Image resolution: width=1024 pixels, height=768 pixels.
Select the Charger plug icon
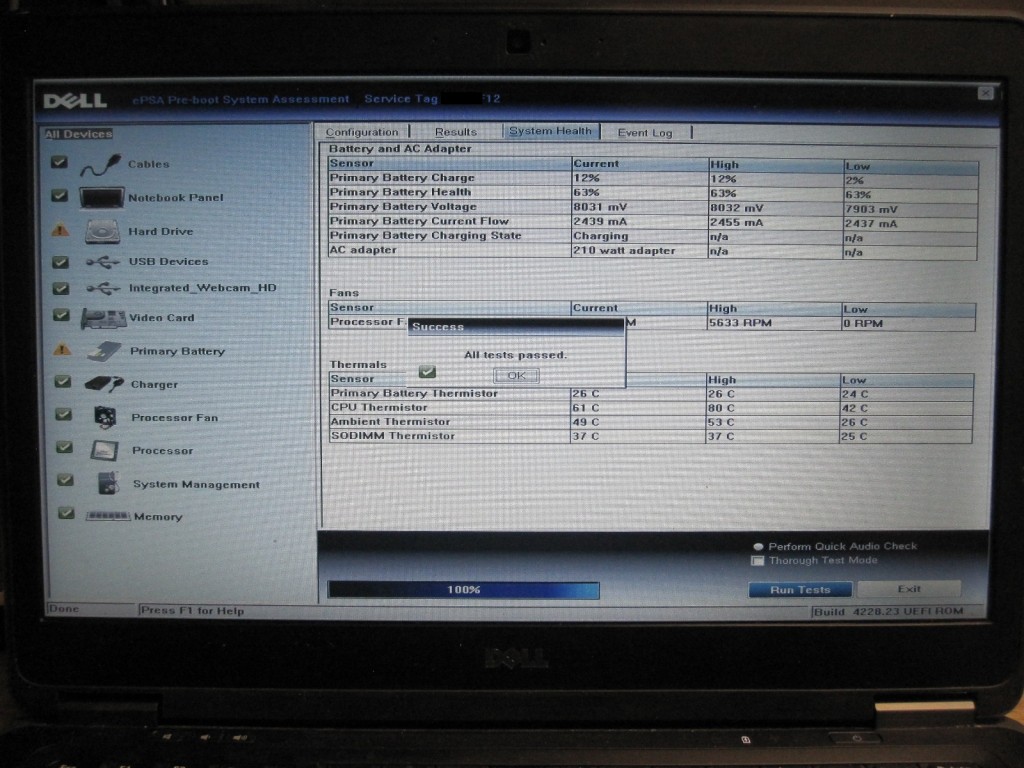point(104,384)
